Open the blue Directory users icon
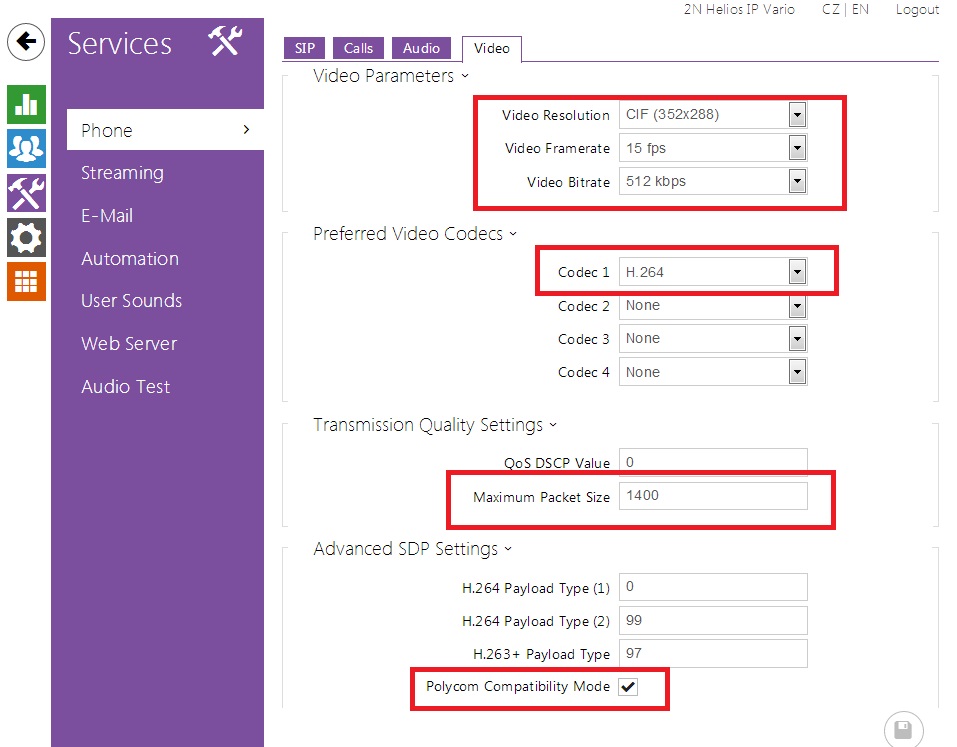 [26, 148]
